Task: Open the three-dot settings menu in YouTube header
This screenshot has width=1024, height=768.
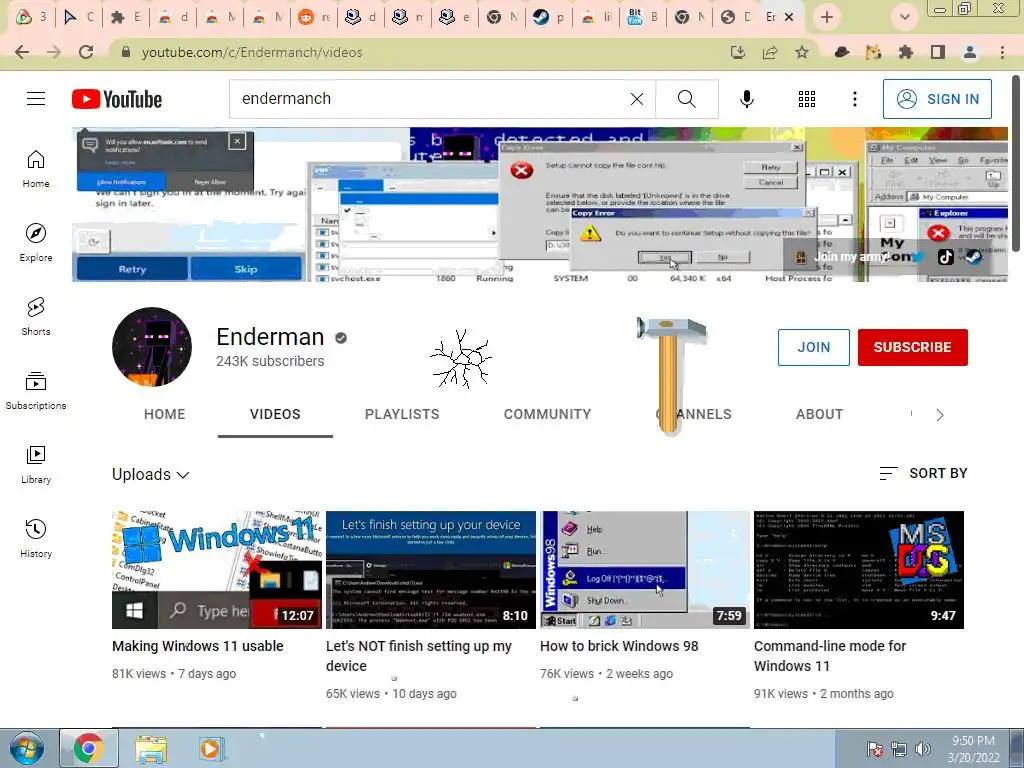Action: click(x=855, y=99)
